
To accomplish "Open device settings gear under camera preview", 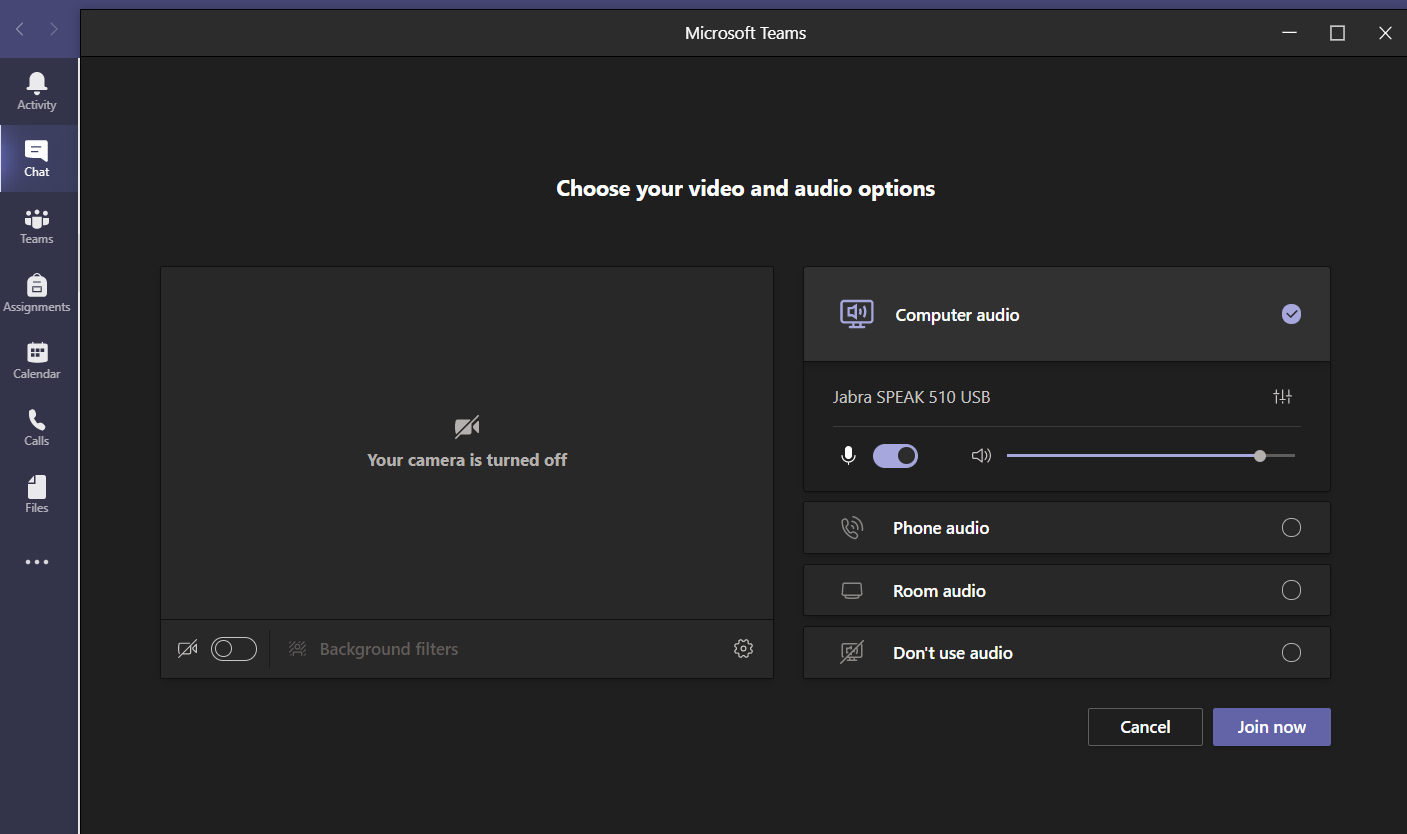I will point(743,649).
